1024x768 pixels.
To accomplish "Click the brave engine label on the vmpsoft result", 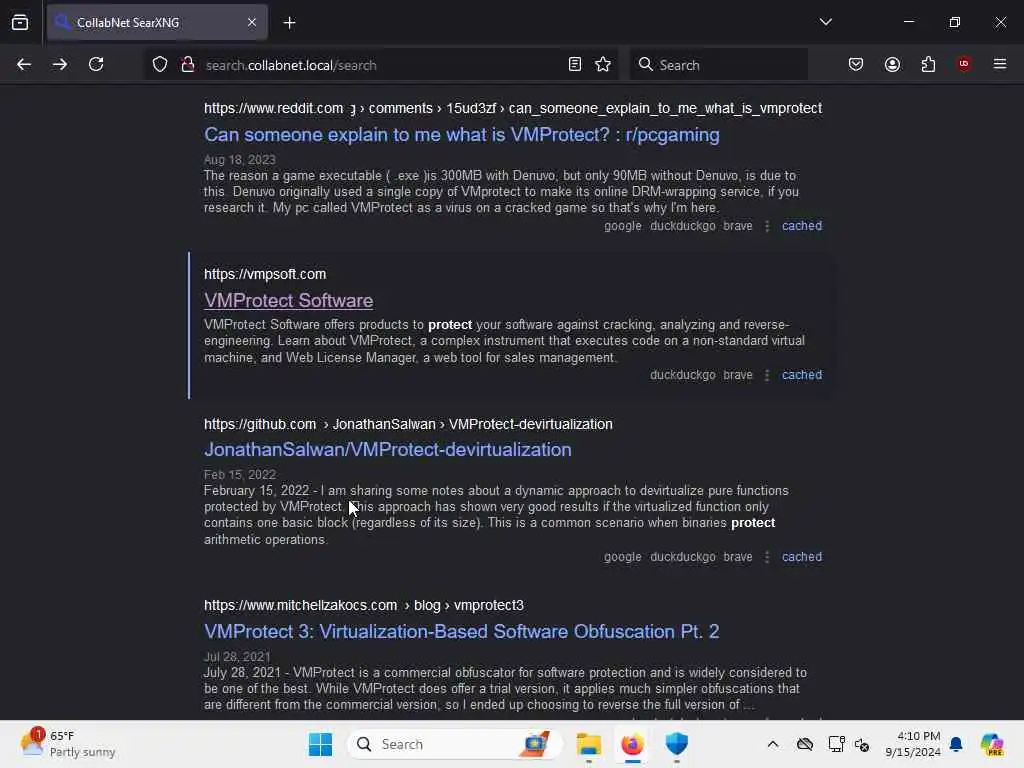I will 738,375.
